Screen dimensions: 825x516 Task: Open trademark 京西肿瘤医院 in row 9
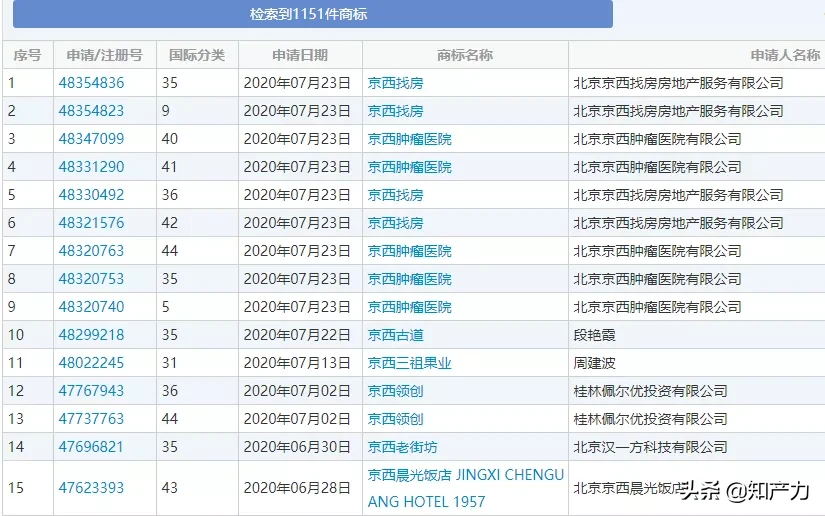pyautogui.click(x=409, y=307)
